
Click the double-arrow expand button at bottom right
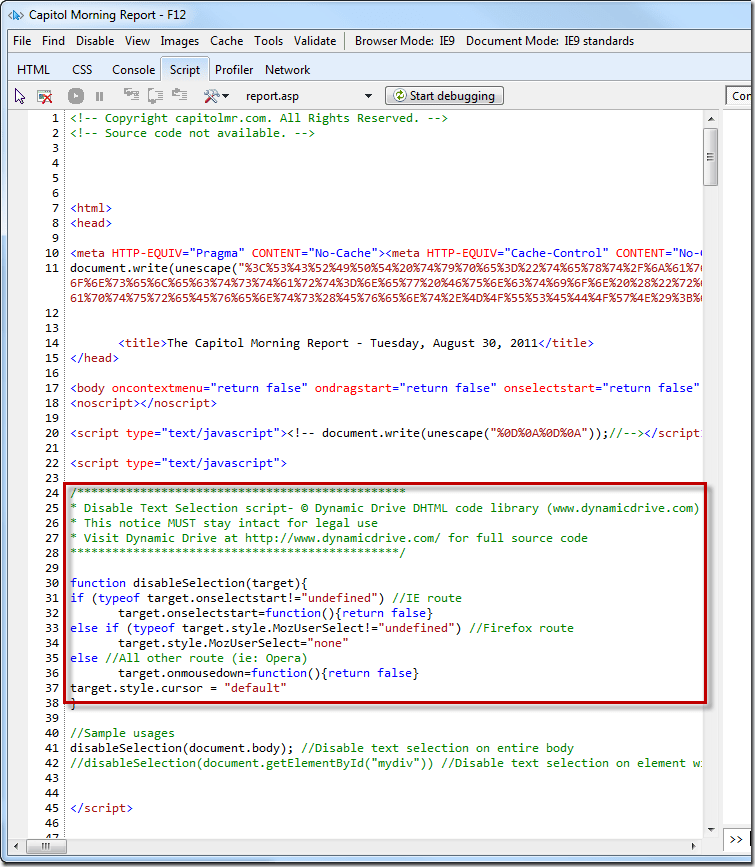[x=735, y=839]
